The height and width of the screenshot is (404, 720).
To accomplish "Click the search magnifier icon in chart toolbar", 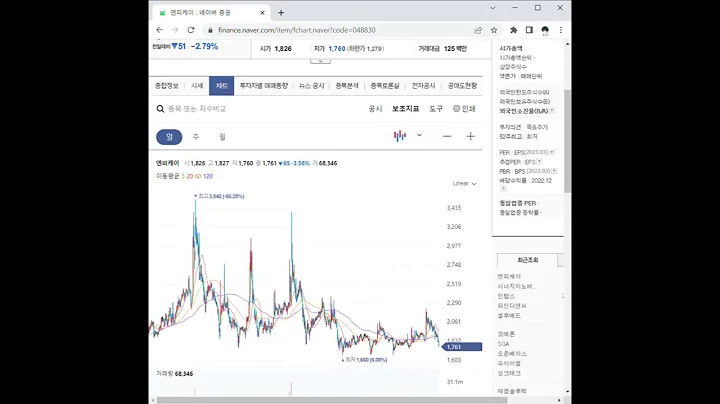I will point(160,109).
